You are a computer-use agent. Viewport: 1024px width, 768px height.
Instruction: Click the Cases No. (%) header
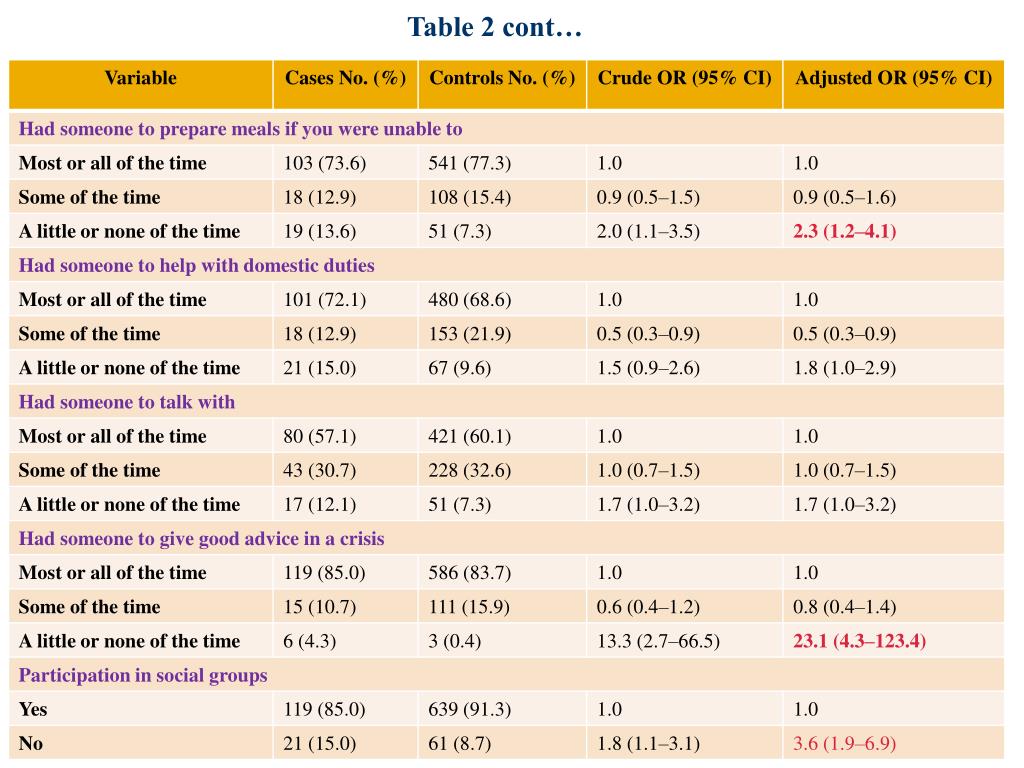click(x=345, y=78)
